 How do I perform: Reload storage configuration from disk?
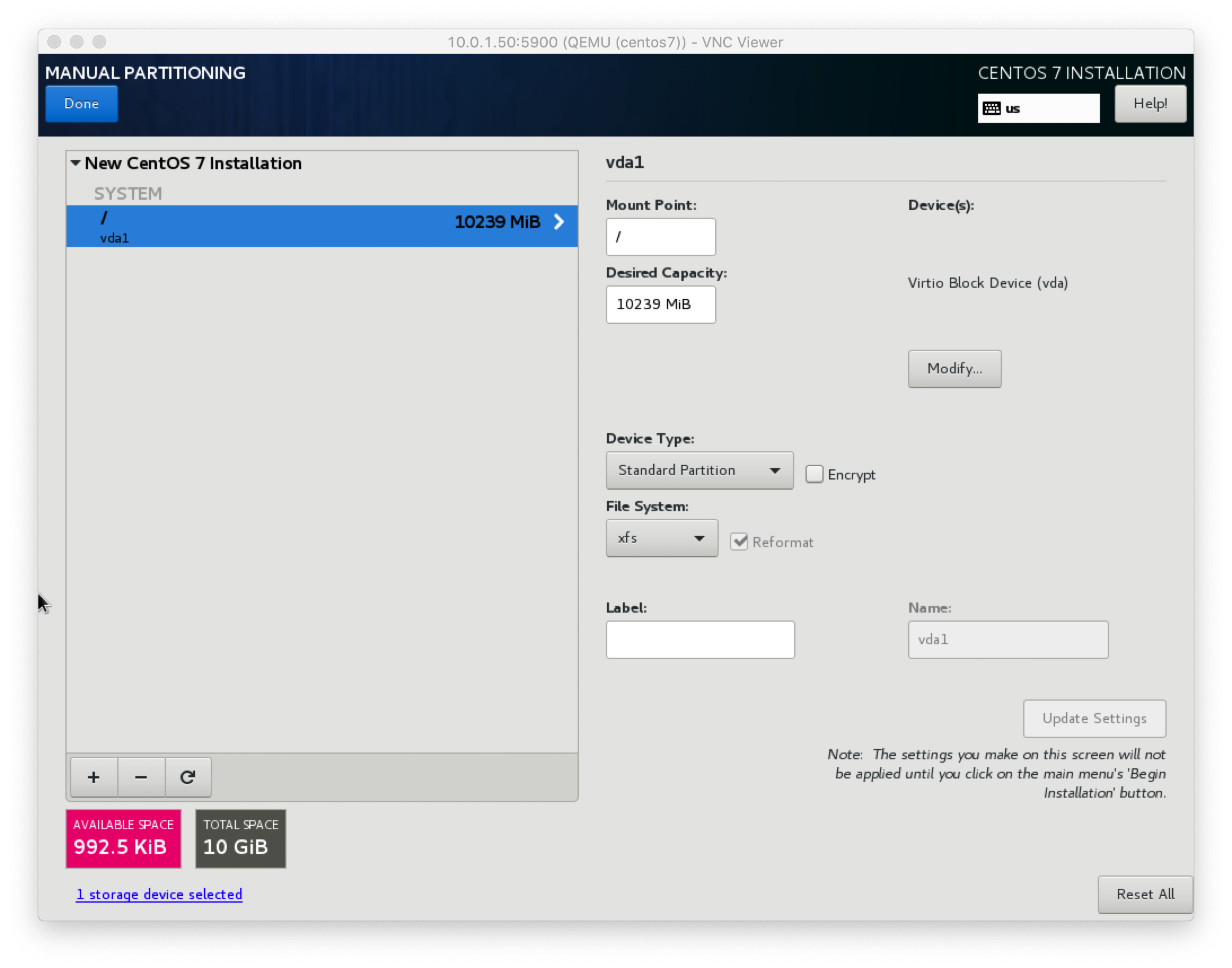point(188,776)
